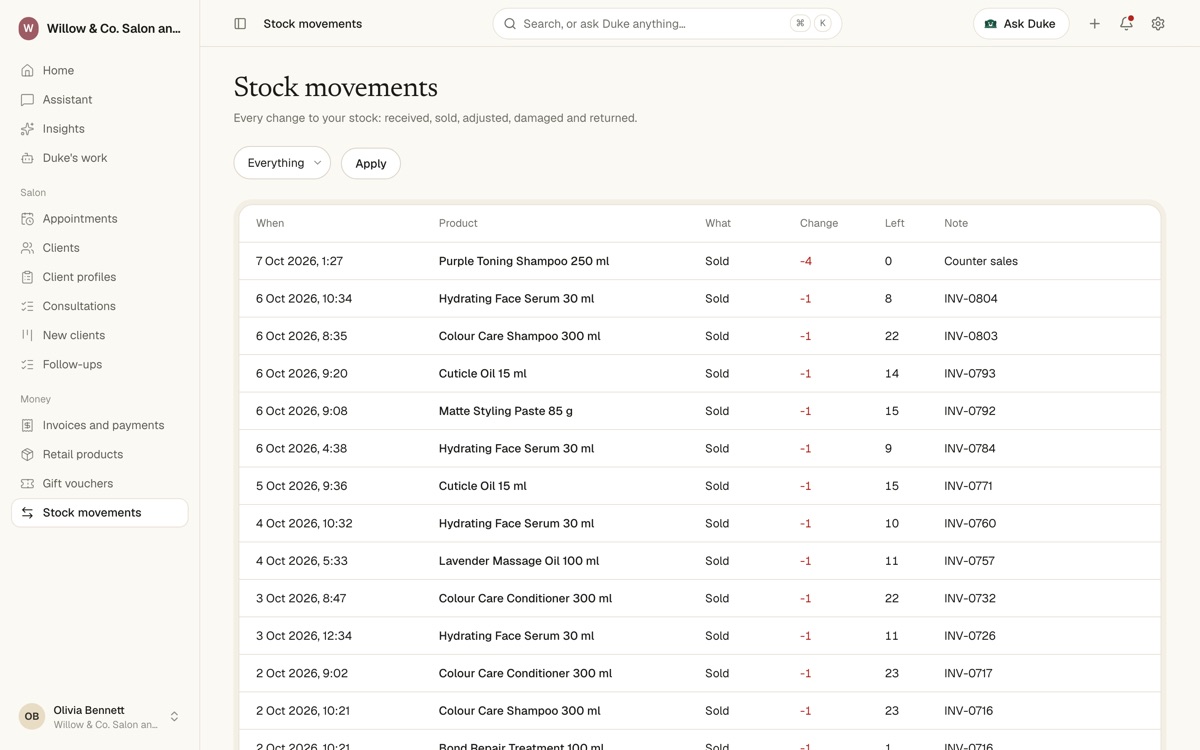Click the Change column header
This screenshot has width=1200, height=750.
pos(819,223)
